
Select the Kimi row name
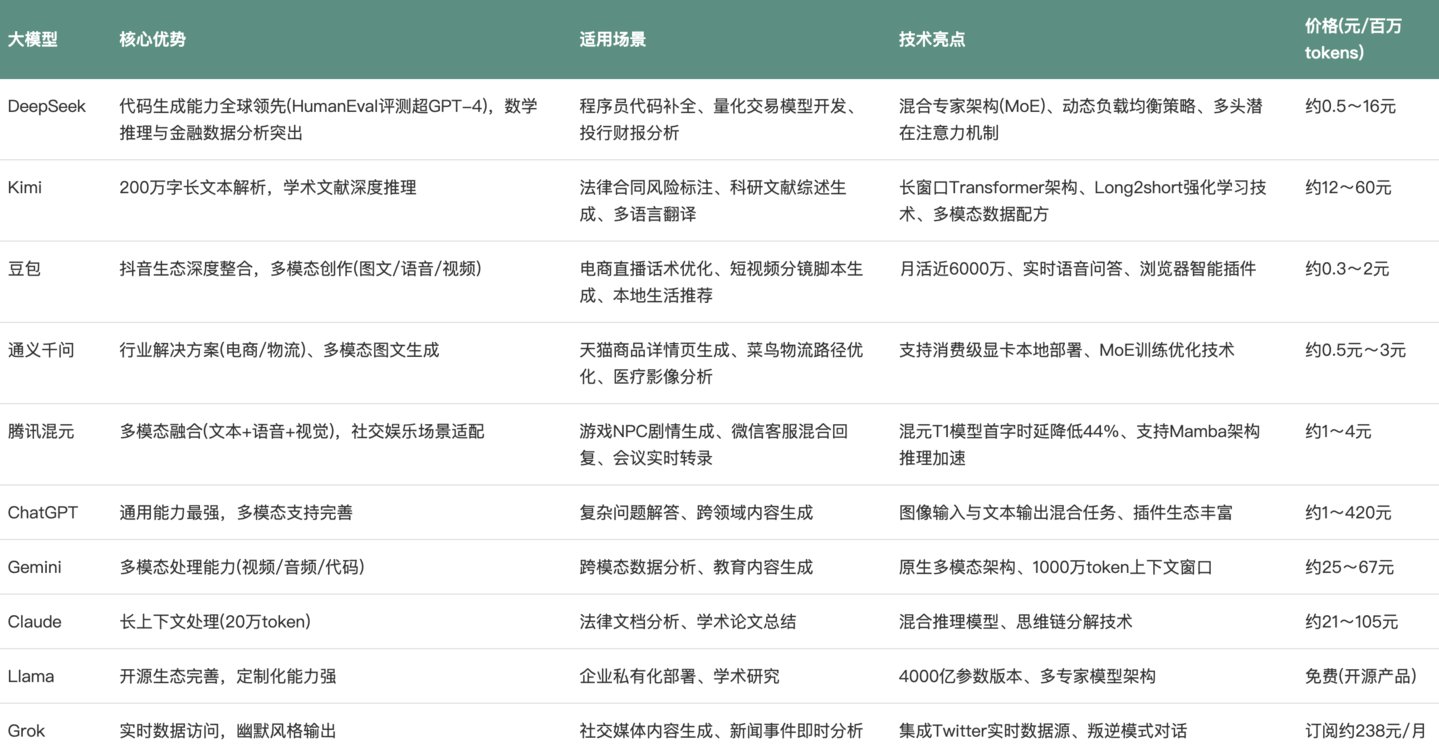(x=25, y=188)
